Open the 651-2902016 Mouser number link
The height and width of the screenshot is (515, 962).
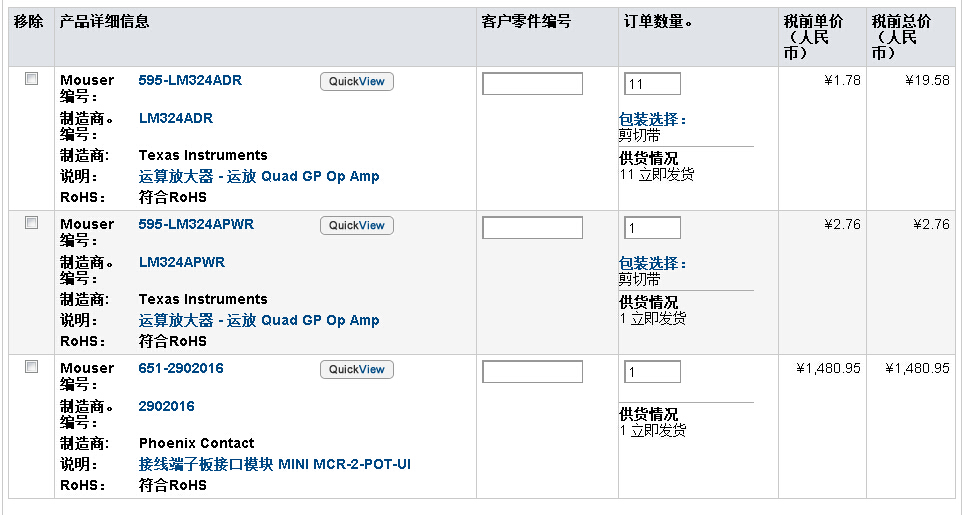coord(181,368)
